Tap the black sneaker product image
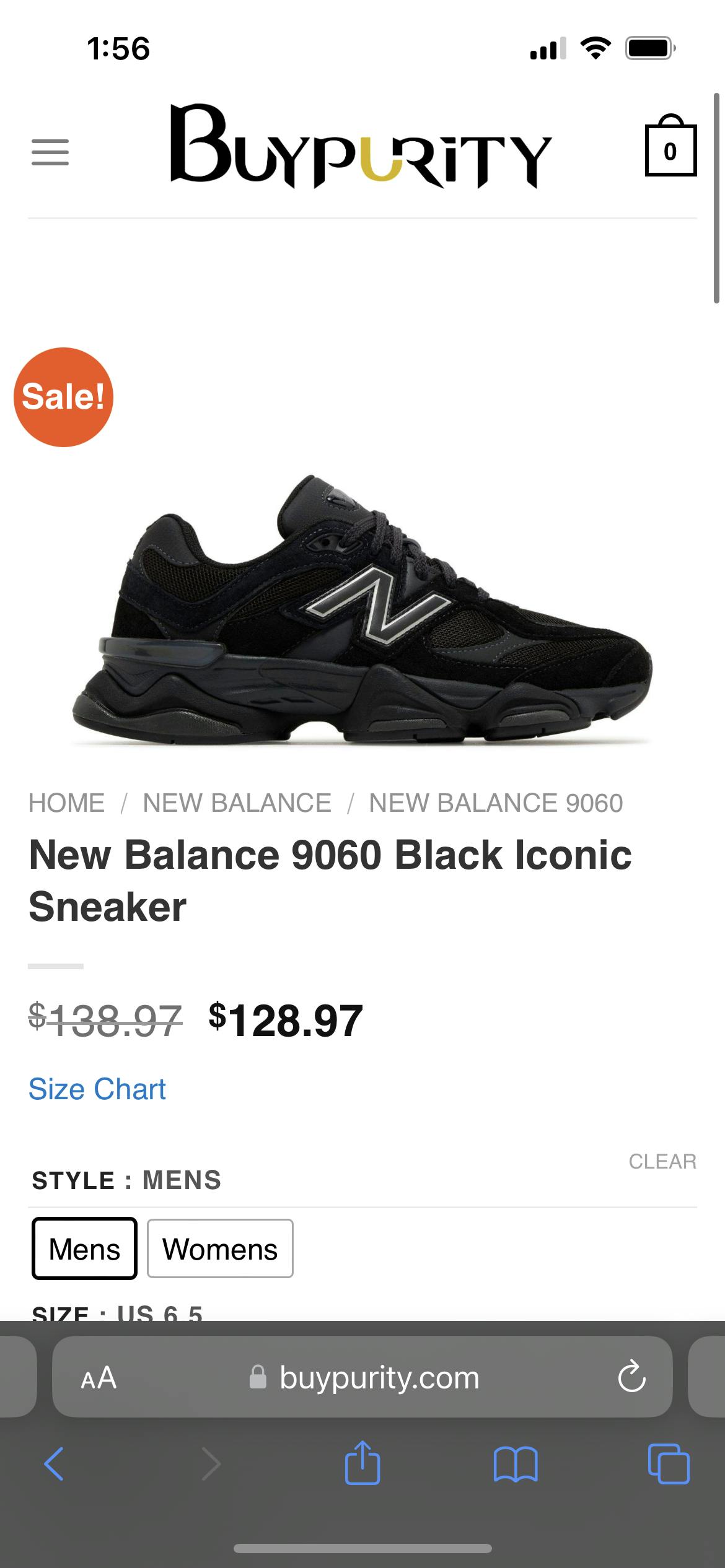The image size is (725, 1568). click(362, 610)
